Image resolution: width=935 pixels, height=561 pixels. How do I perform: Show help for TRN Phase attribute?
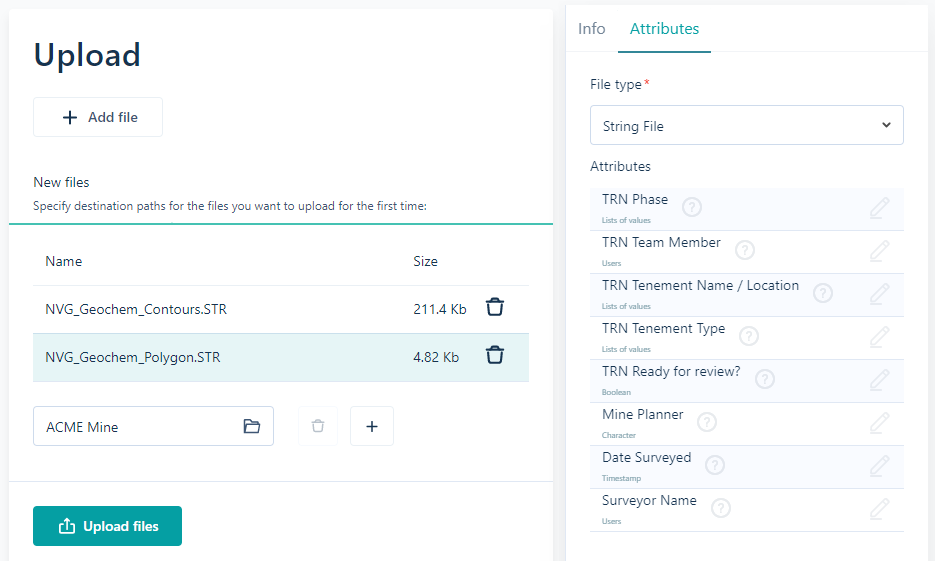point(692,207)
